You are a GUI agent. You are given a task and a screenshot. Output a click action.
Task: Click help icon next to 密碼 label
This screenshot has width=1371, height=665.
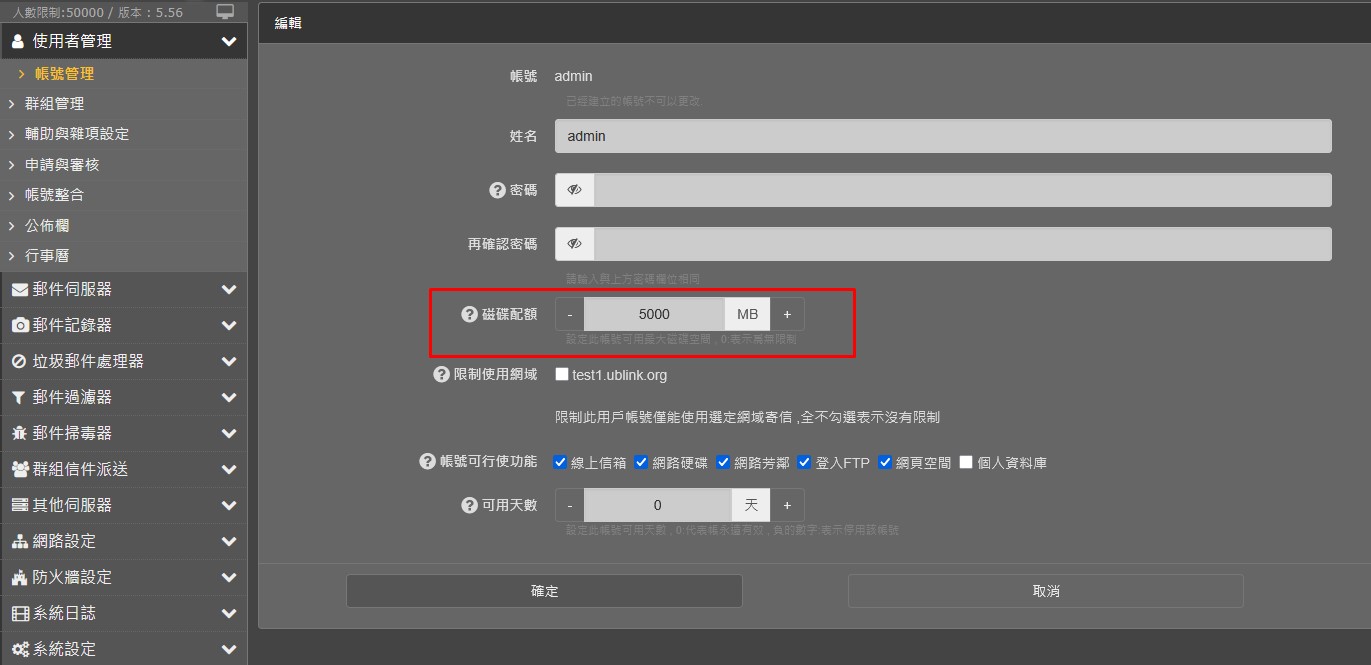coord(497,190)
